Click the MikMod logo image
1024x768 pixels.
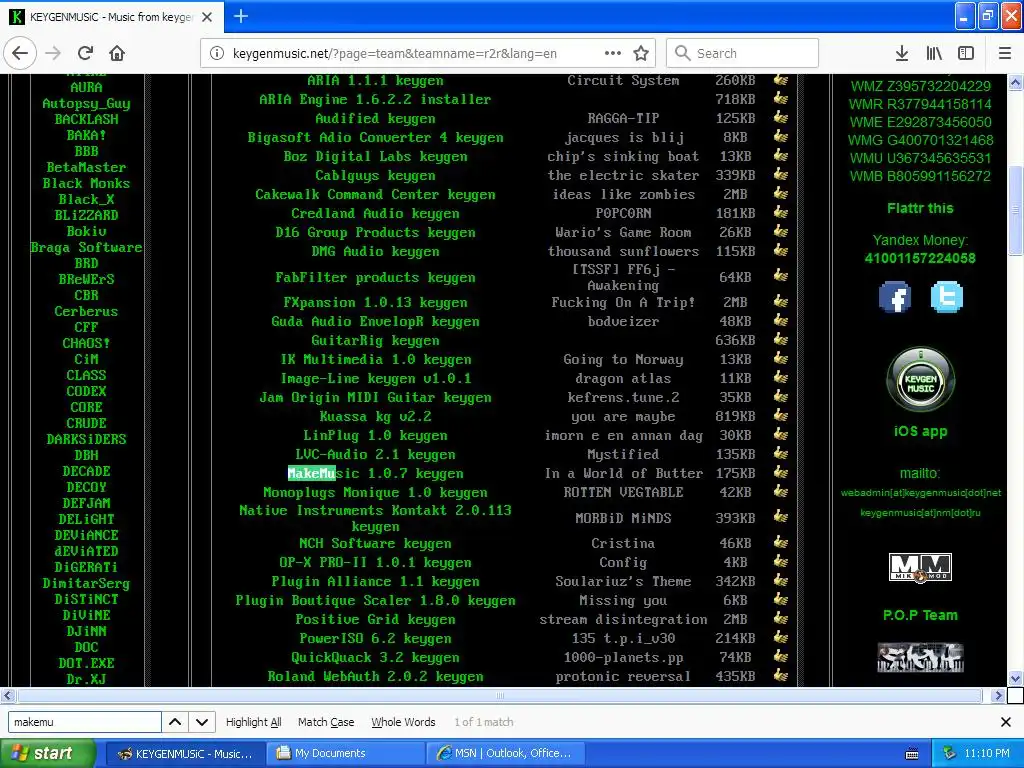click(920, 568)
